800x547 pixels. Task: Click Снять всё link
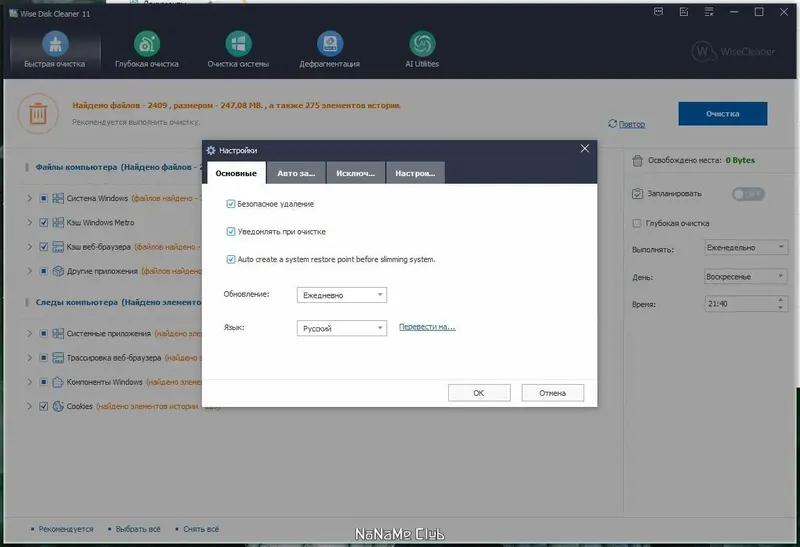(201, 529)
